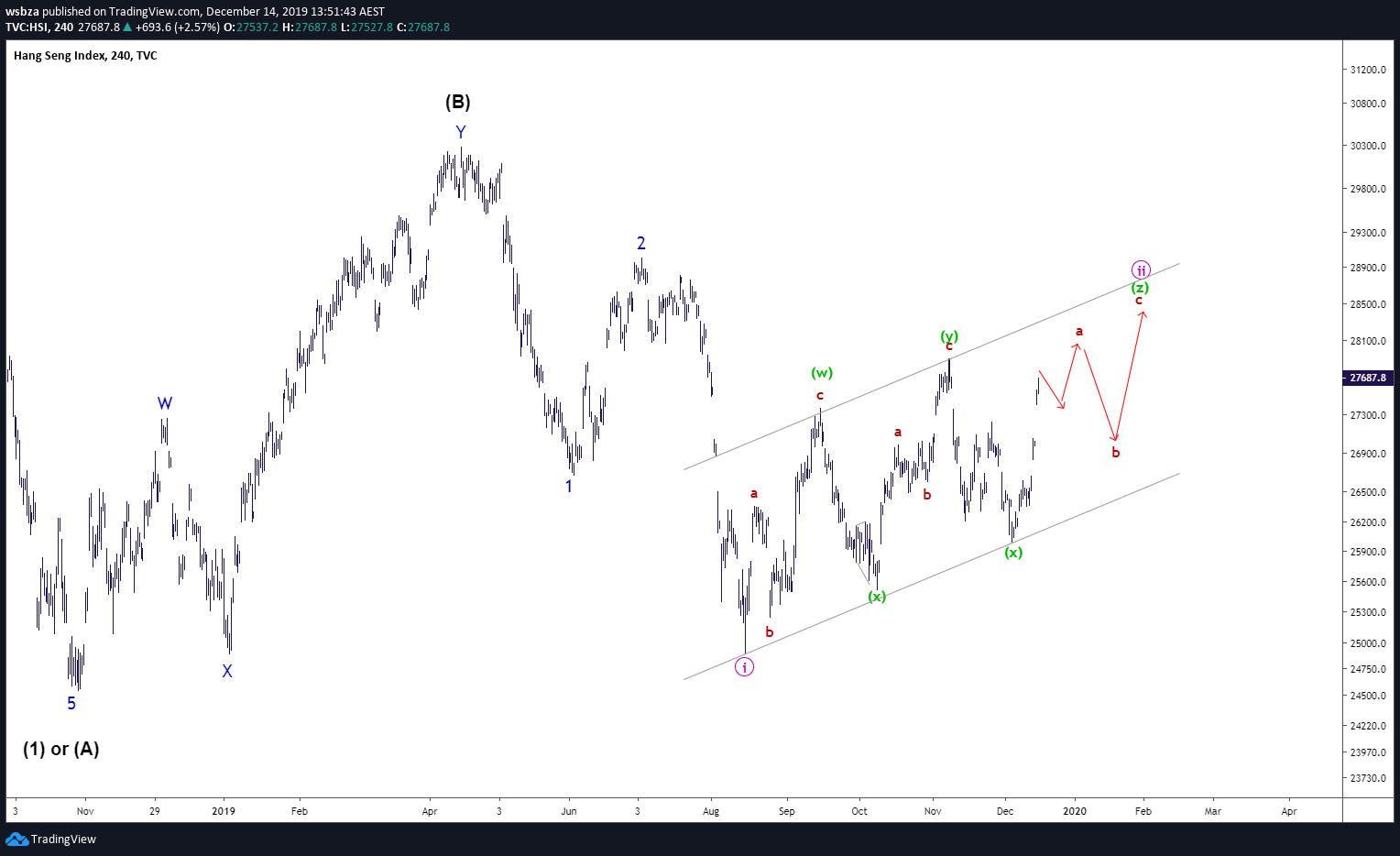
Task: Click the 'Mar' marker on the time axis
Action: point(1213,811)
